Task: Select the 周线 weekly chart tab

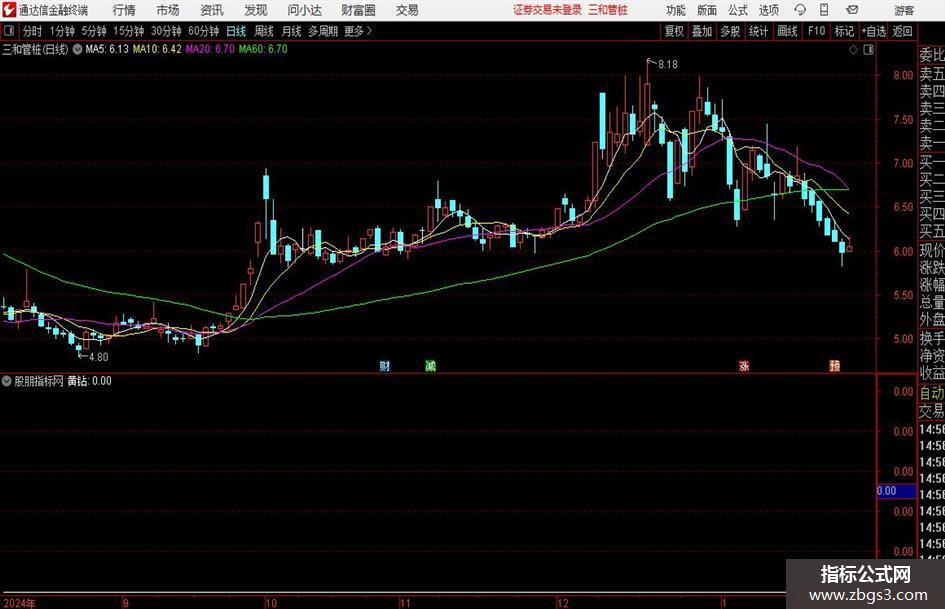Action: [264, 31]
